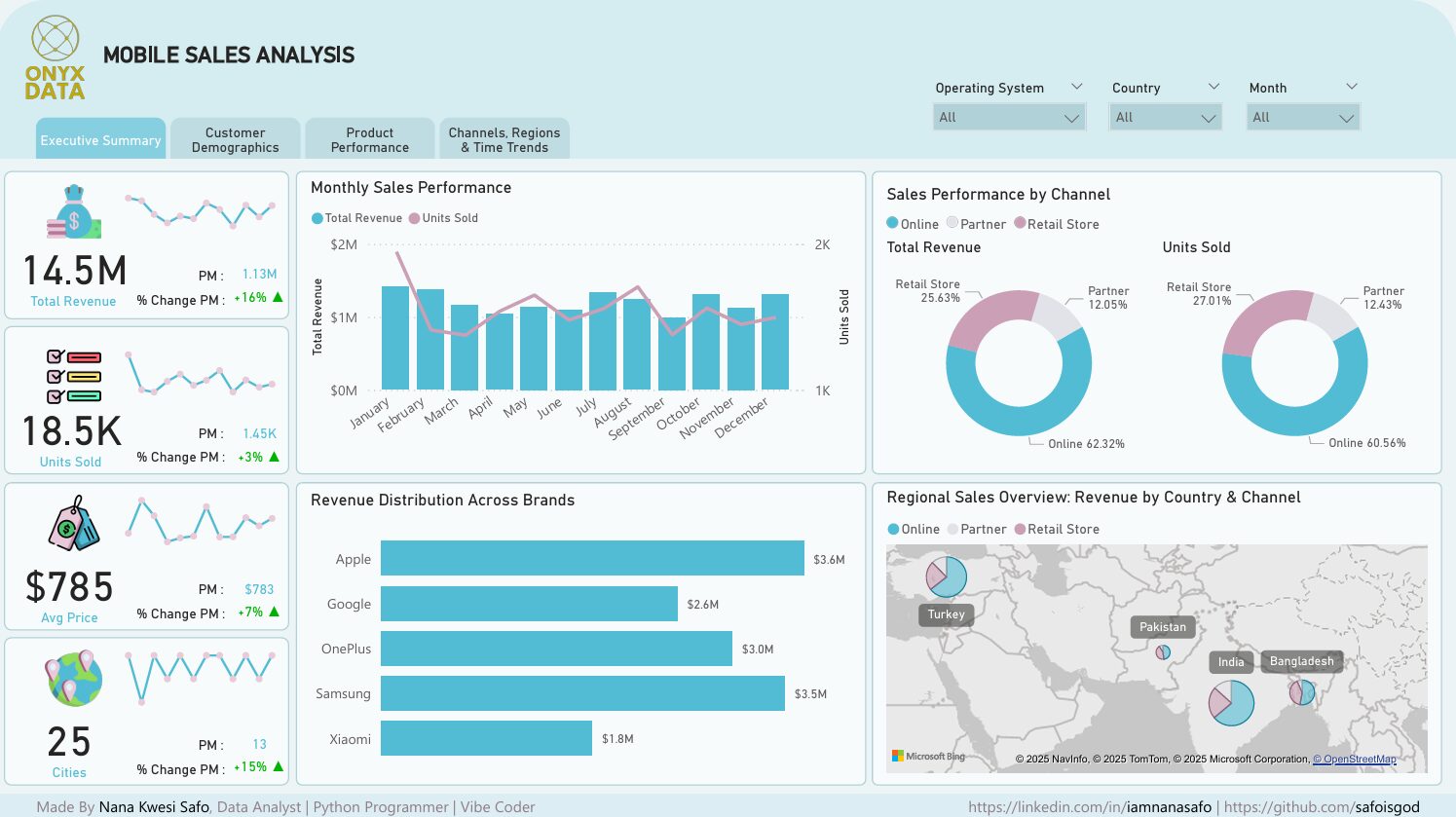
Task: Click the Revenue Distribution Across Brands title
Action: pyautogui.click(x=442, y=500)
